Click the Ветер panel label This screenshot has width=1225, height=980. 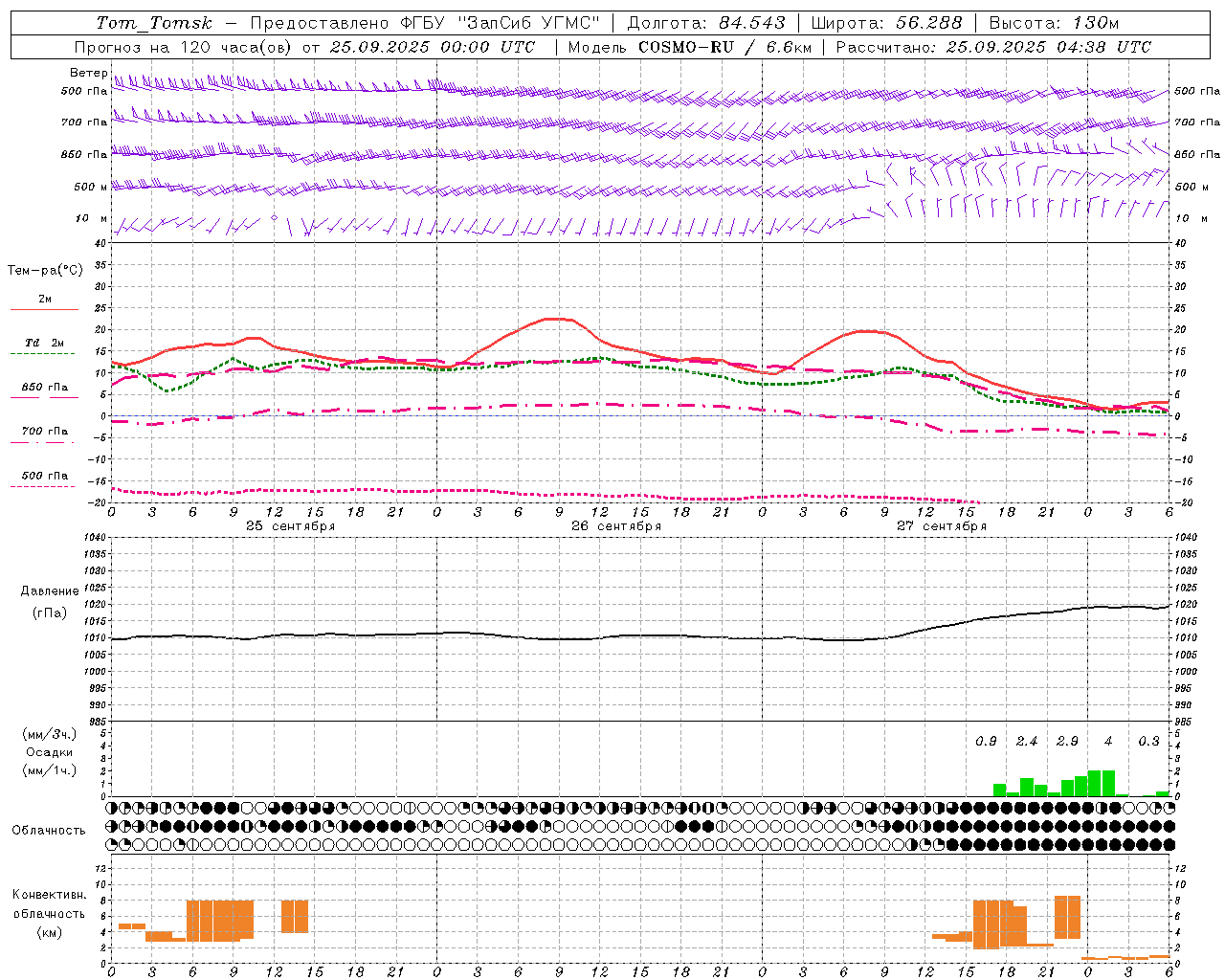point(88,73)
